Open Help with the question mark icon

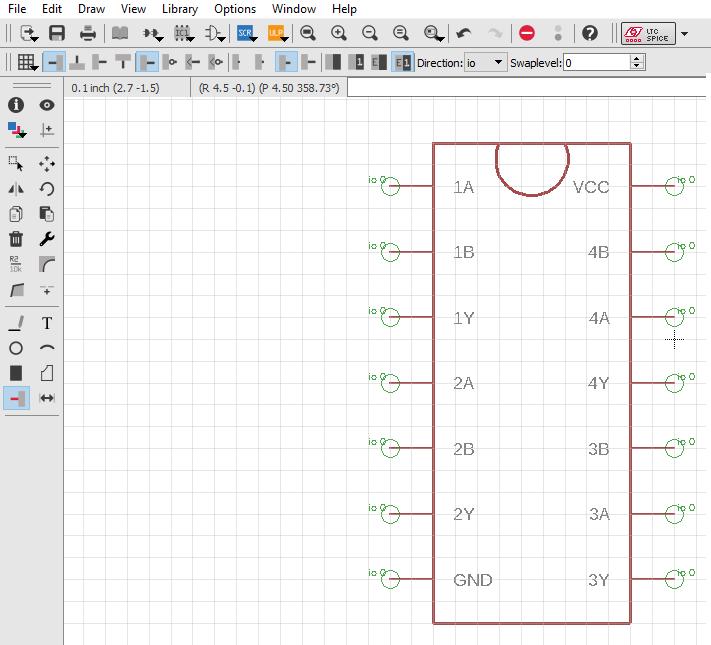[589, 33]
